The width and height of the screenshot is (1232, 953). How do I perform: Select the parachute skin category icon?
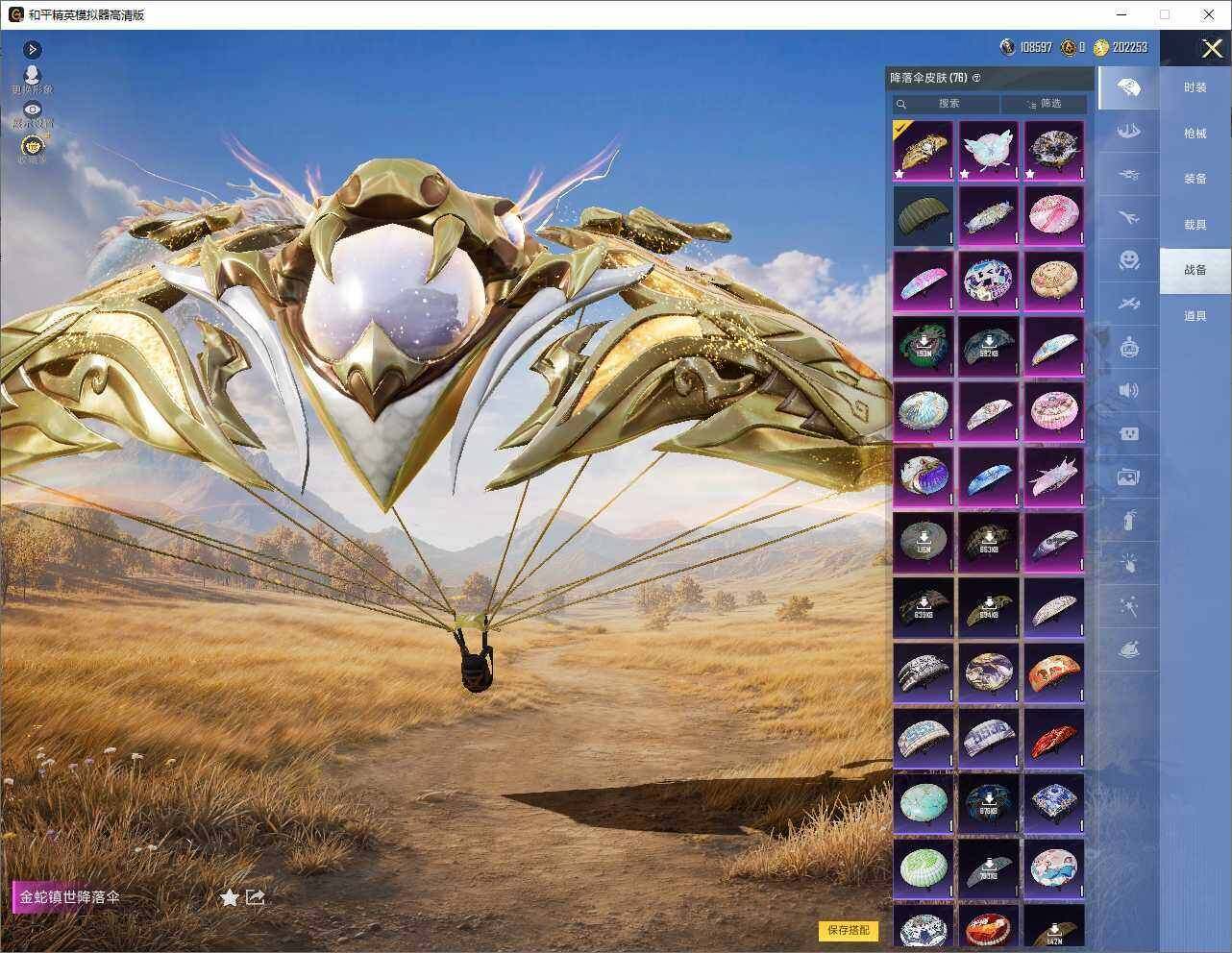click(x=1128, y=88)
